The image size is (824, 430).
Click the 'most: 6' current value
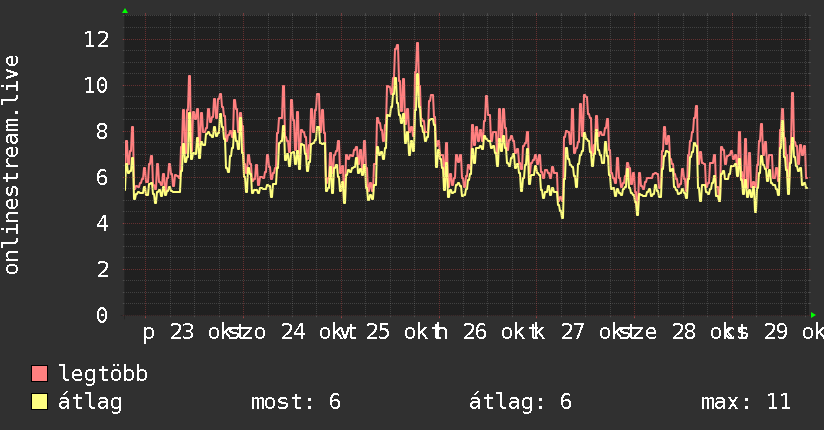(x=296, y=402)
